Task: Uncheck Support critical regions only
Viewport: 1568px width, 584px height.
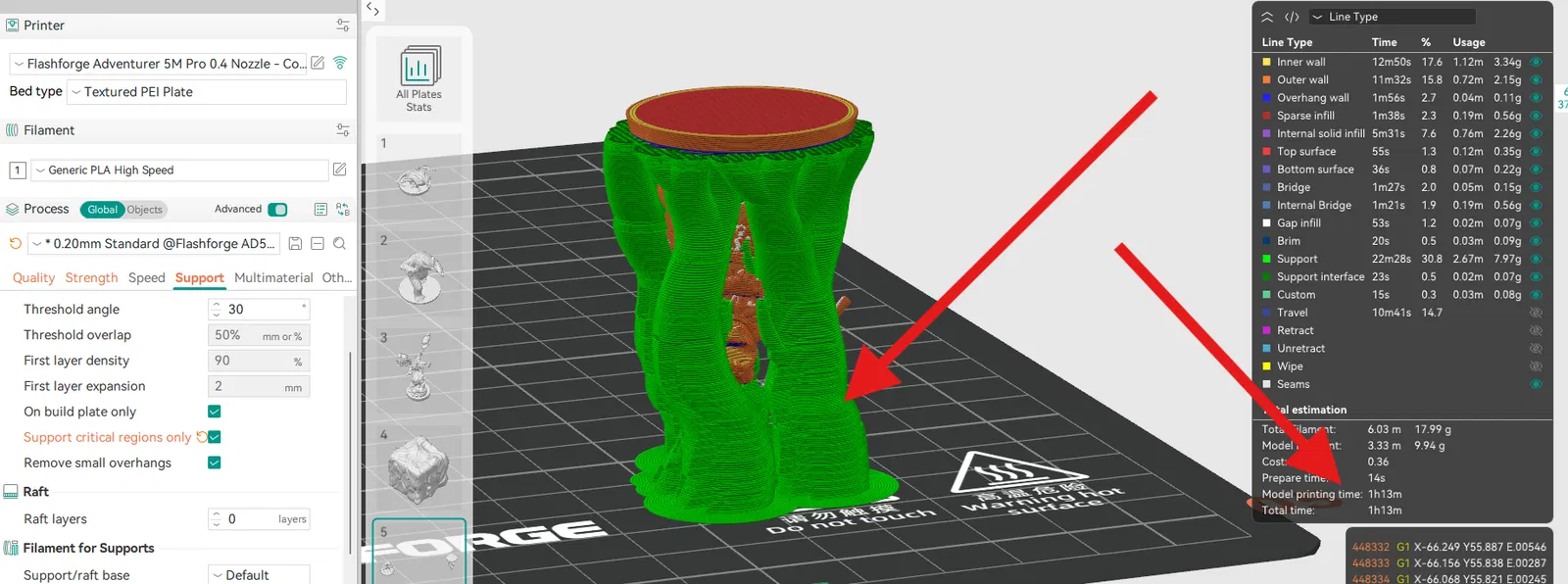Action: (215, 437)
